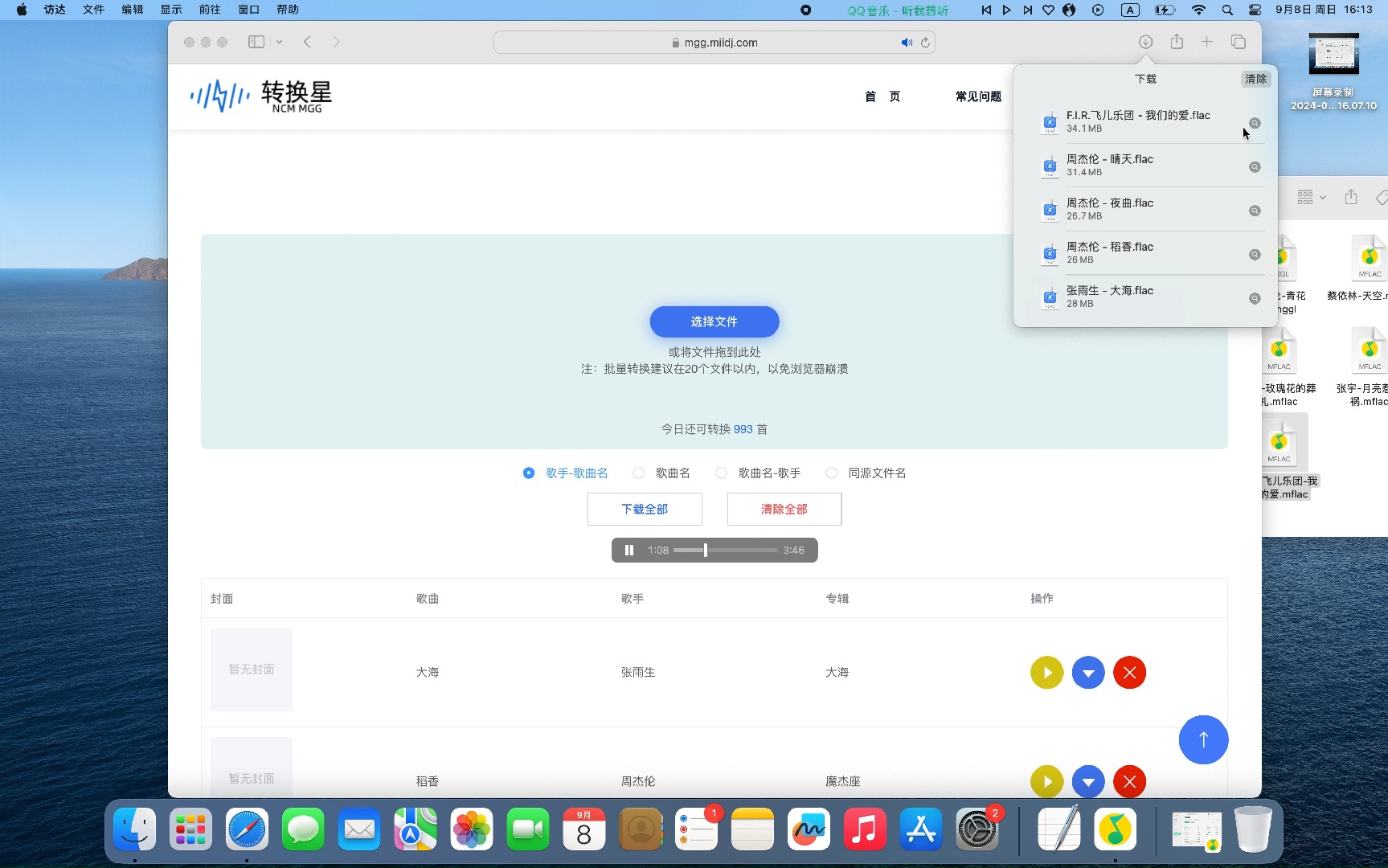The height and width of the screenshot is (868, 1388).
Task: Reload the mgg.miidj.com page
Action: click(x=925, y=43)
